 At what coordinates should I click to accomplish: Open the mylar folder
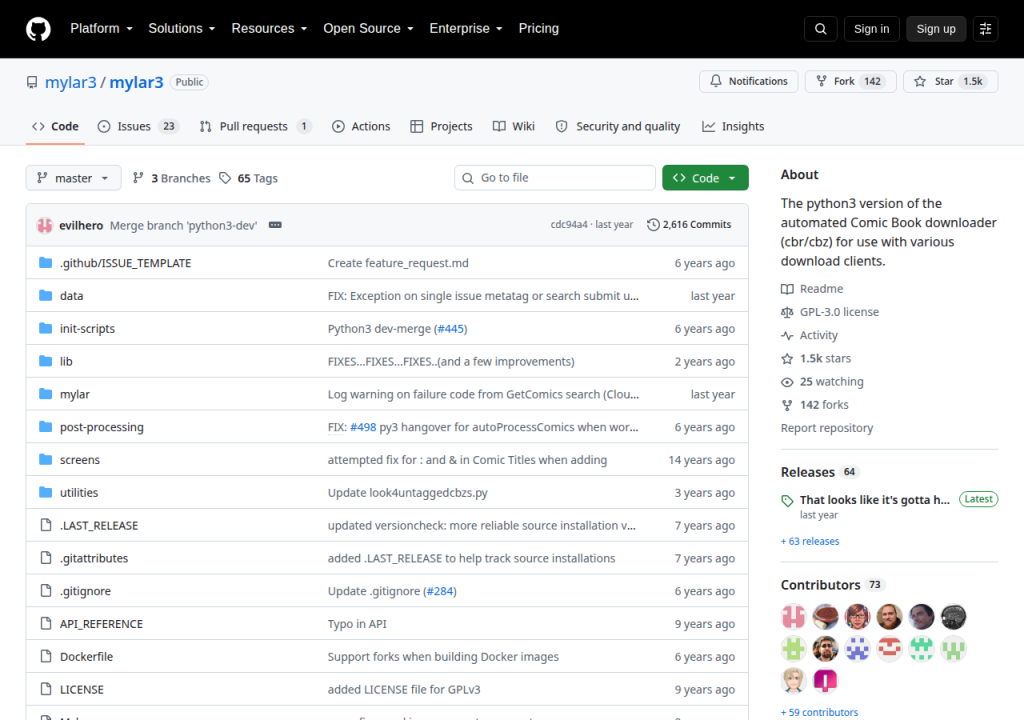point(74,394)
